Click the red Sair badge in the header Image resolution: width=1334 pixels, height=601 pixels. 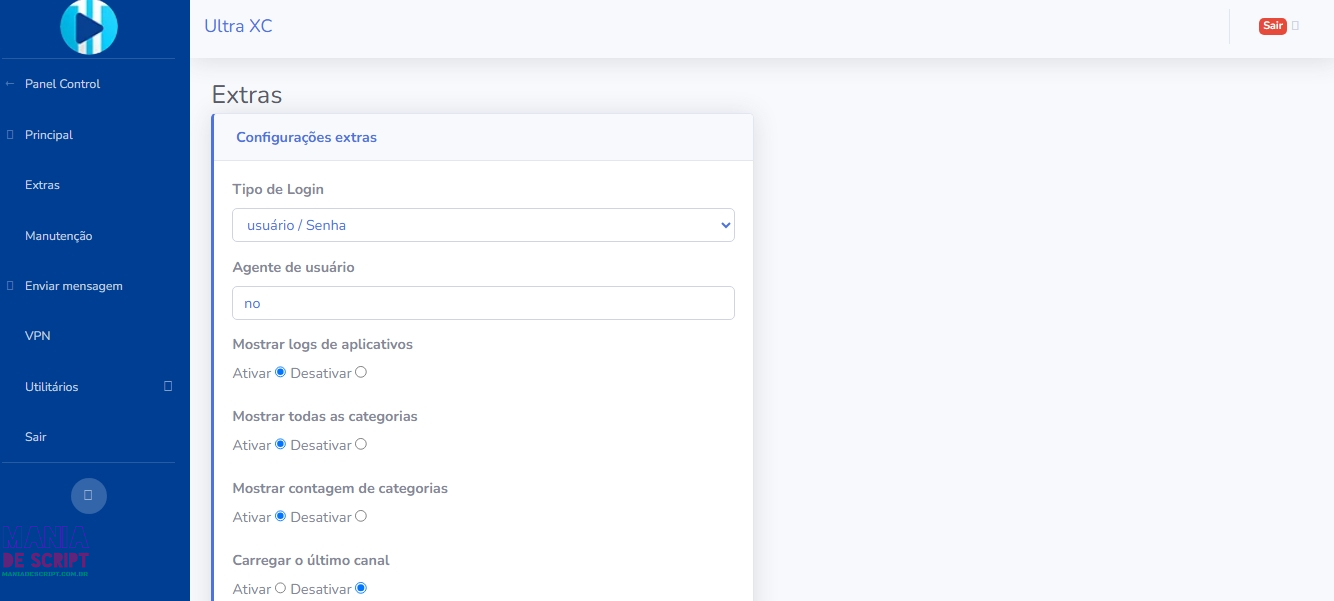[x=1272, y=26]
